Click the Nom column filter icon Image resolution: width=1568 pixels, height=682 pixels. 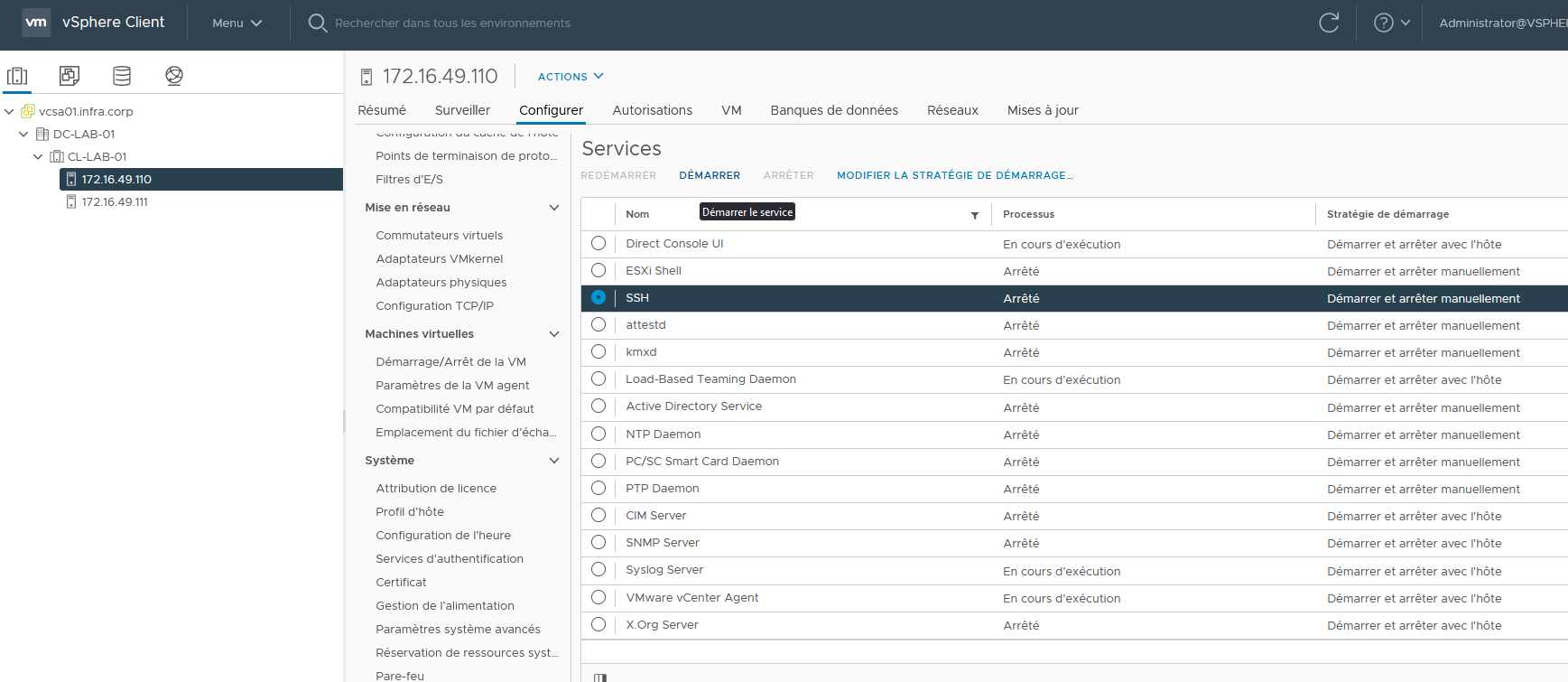[975, 215]
